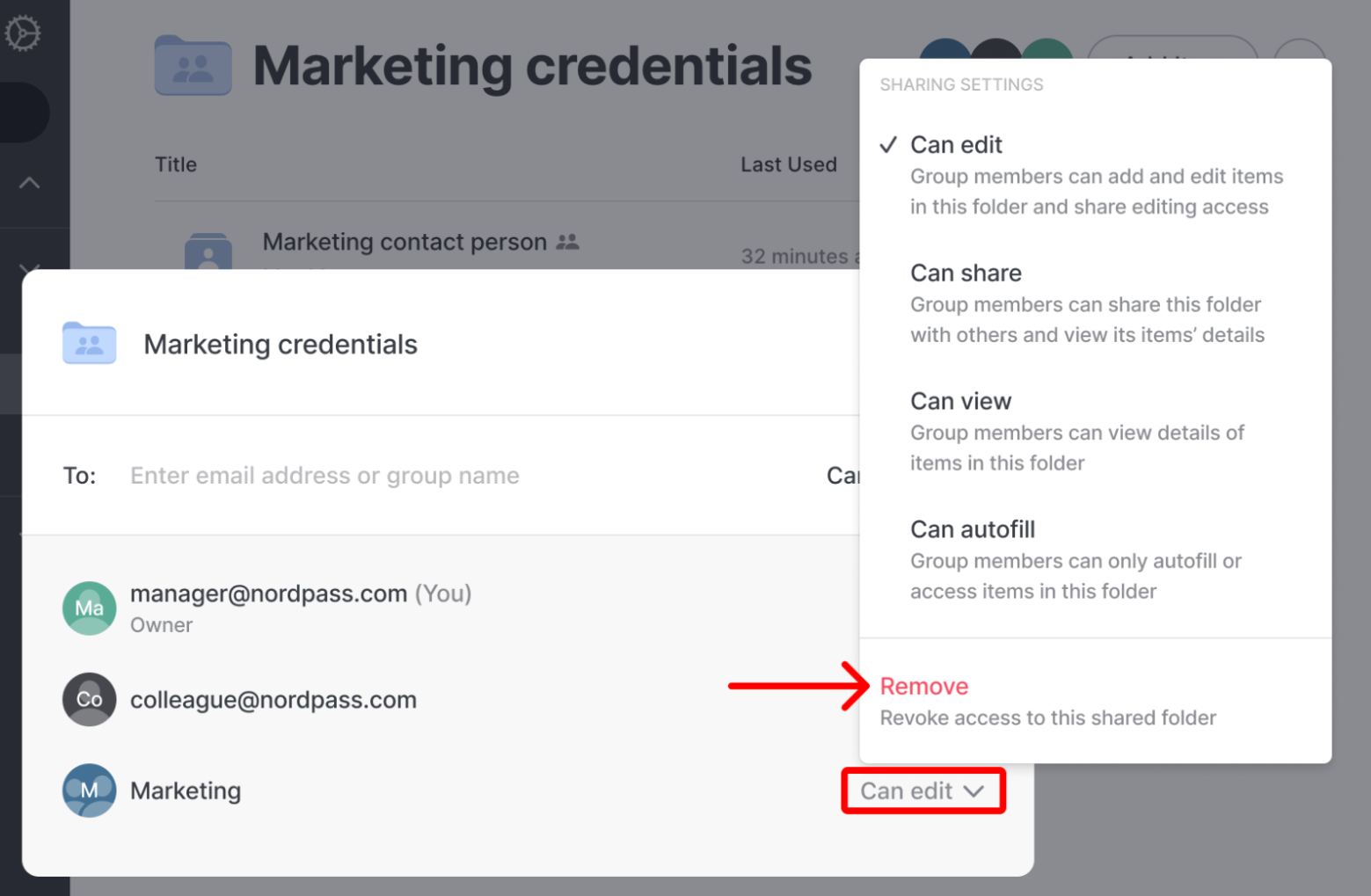Open the settings gear in the sidebar
The width and height of the screenshot is (1371, 896).
click(22, 34)
